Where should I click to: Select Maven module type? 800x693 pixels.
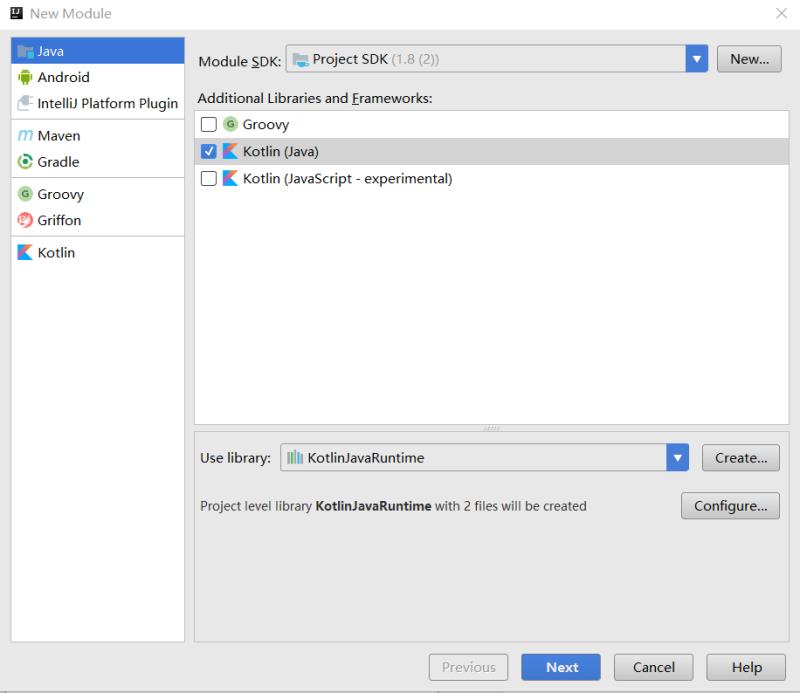pyautogui.click(x=97, y=136)
